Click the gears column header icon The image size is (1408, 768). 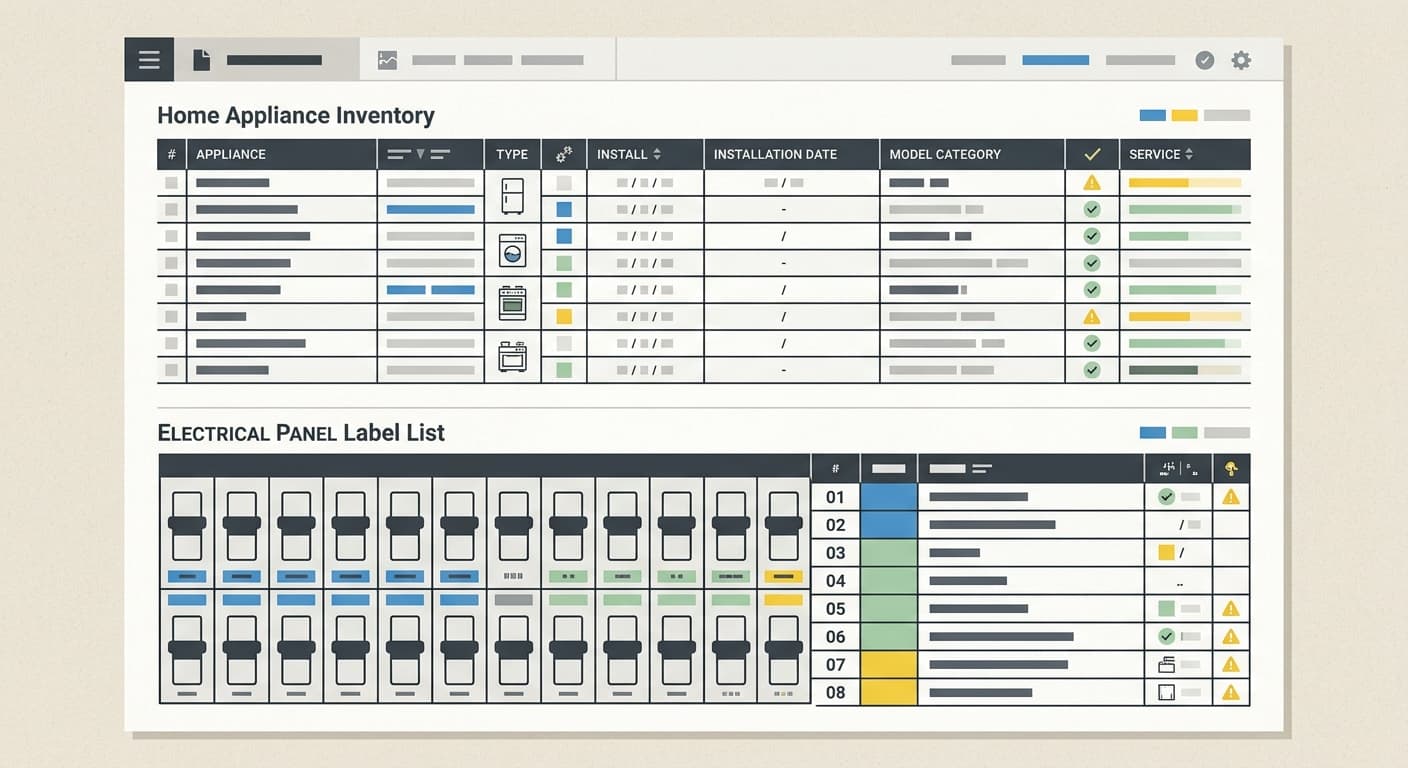click(564, 154)
